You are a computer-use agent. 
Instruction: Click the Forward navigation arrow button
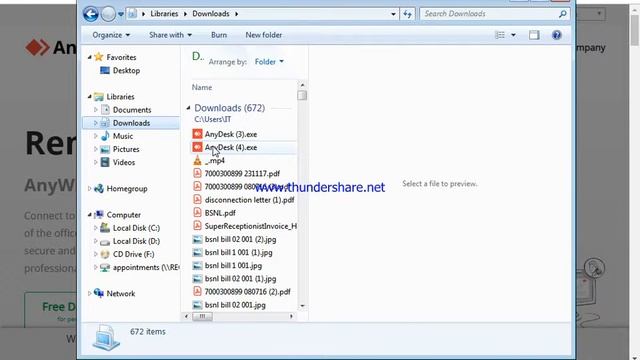108,14
